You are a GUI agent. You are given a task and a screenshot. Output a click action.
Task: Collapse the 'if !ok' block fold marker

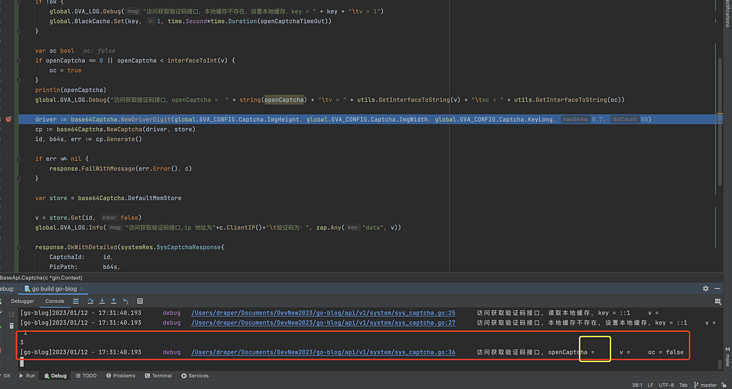pyautogui.click(x=18, y=2)
